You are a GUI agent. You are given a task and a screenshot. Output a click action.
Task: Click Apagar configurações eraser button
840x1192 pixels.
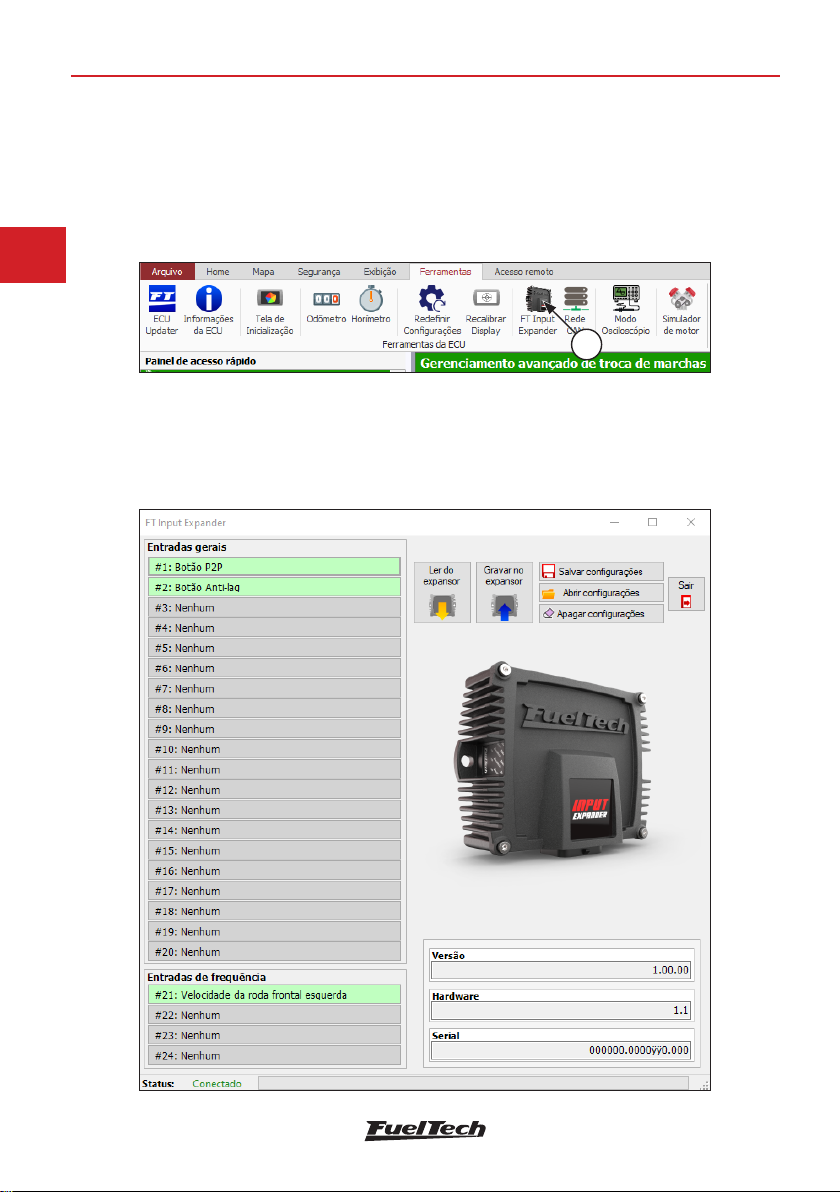pyautogui.click(x=601, y=613)
